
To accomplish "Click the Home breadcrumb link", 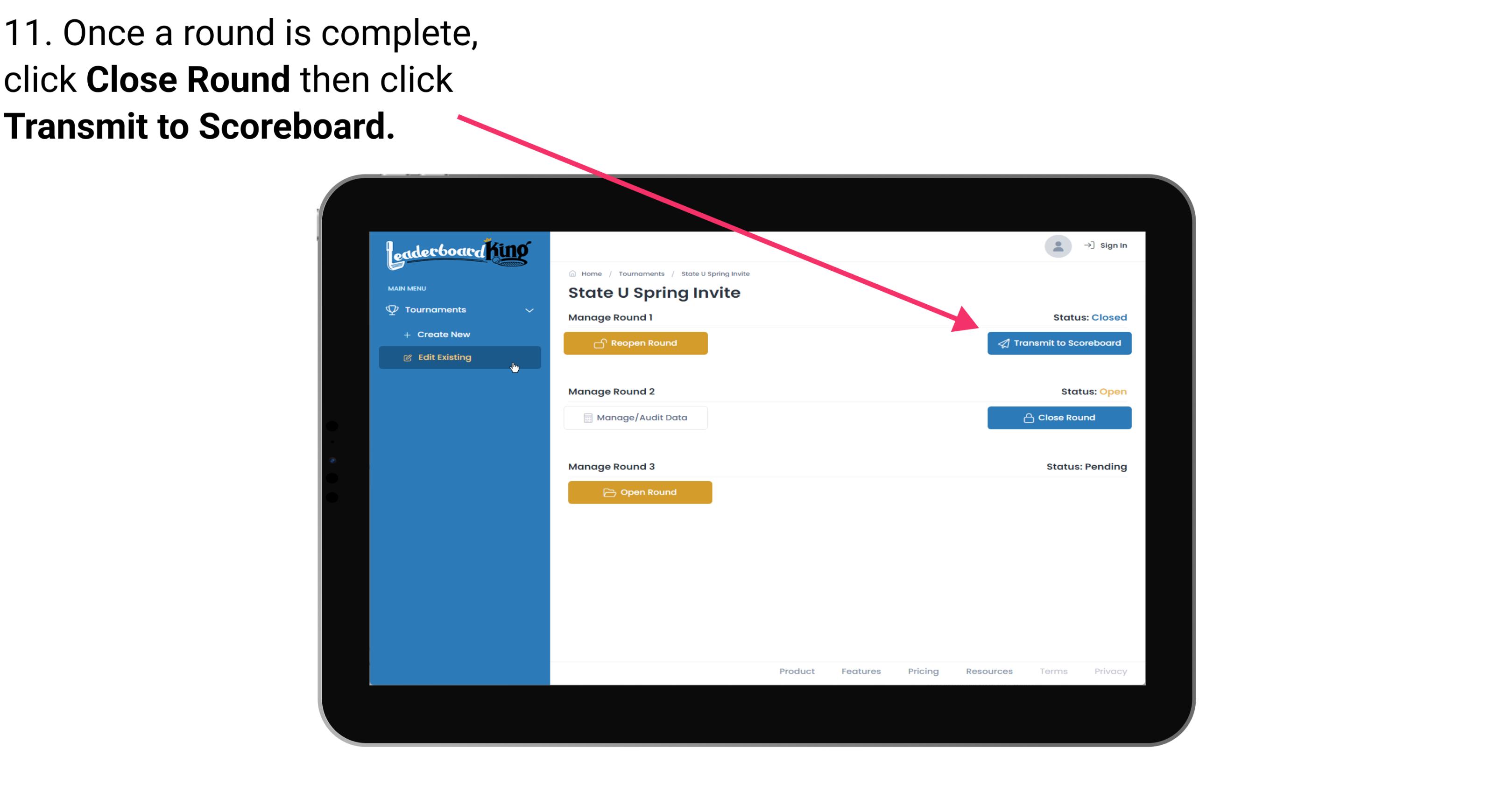I will coord(590,273).
